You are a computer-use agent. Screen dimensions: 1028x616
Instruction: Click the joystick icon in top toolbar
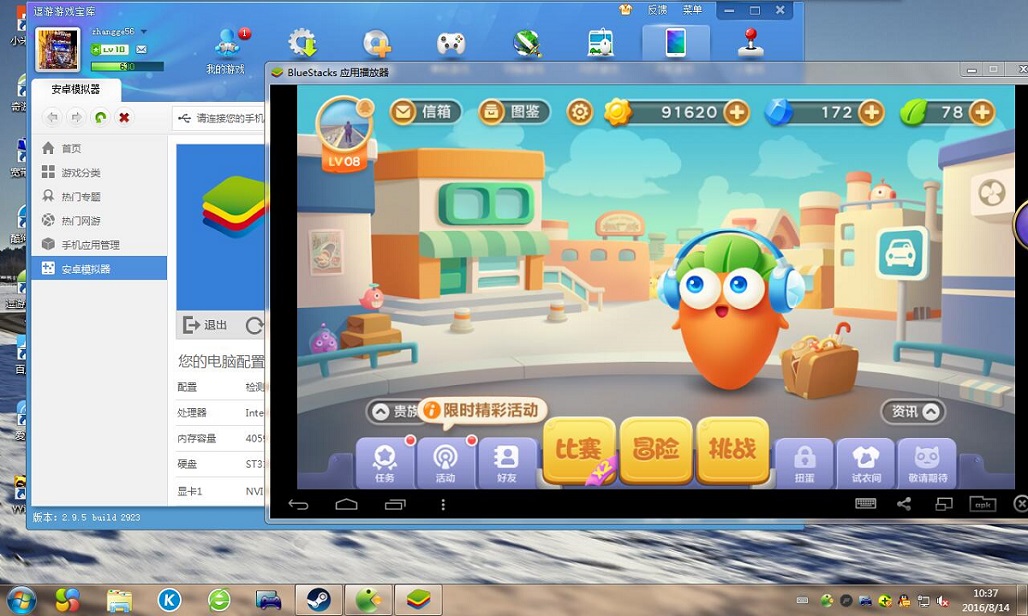pos(751,43)
